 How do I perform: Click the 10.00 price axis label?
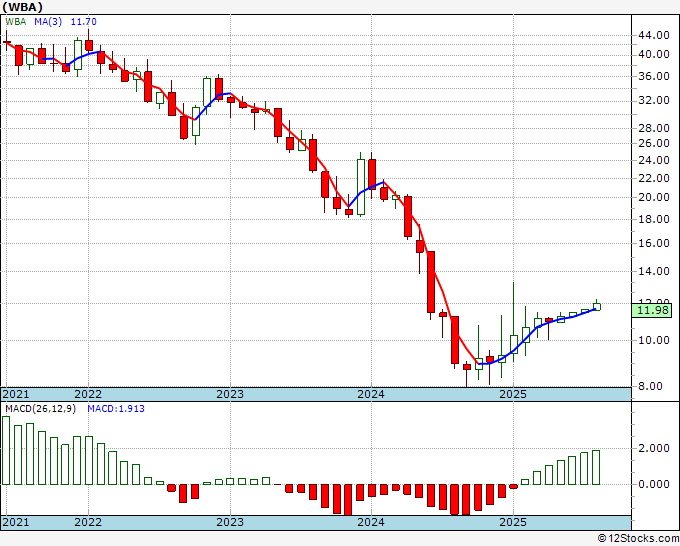coord(654,340)
